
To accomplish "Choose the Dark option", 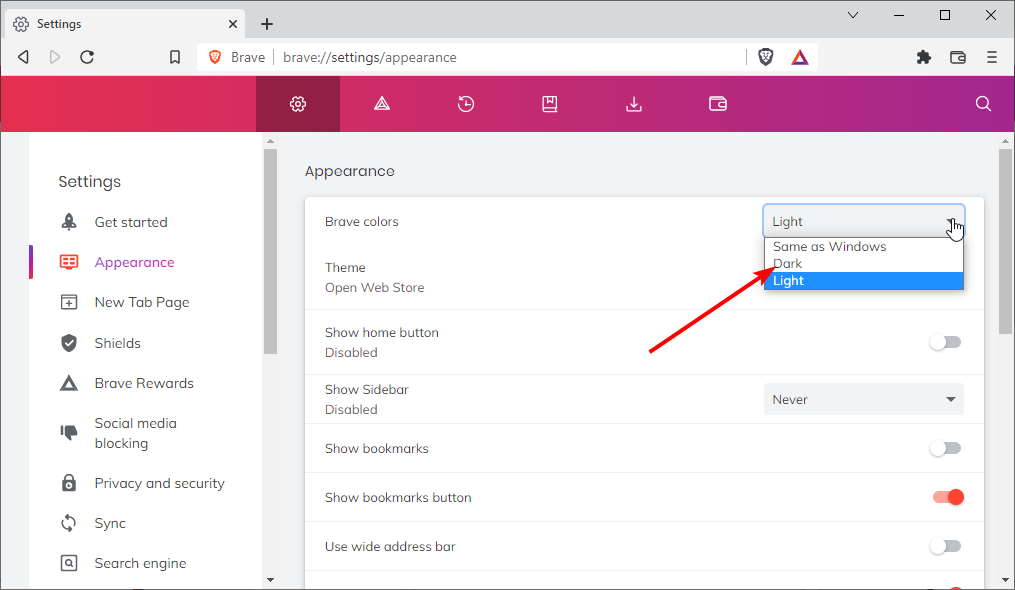I will coord(864,264).
